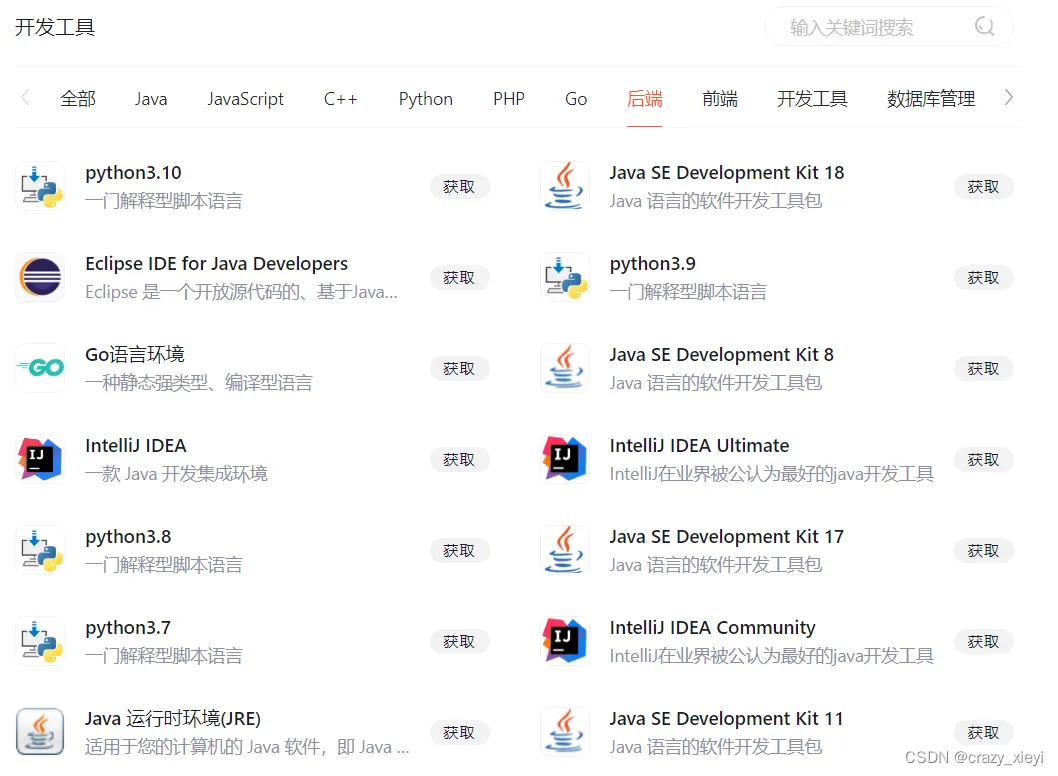Click description 一款 Java 开发集成环境
This screenshot has height=776, width=1058.
[x=176, y=474]
